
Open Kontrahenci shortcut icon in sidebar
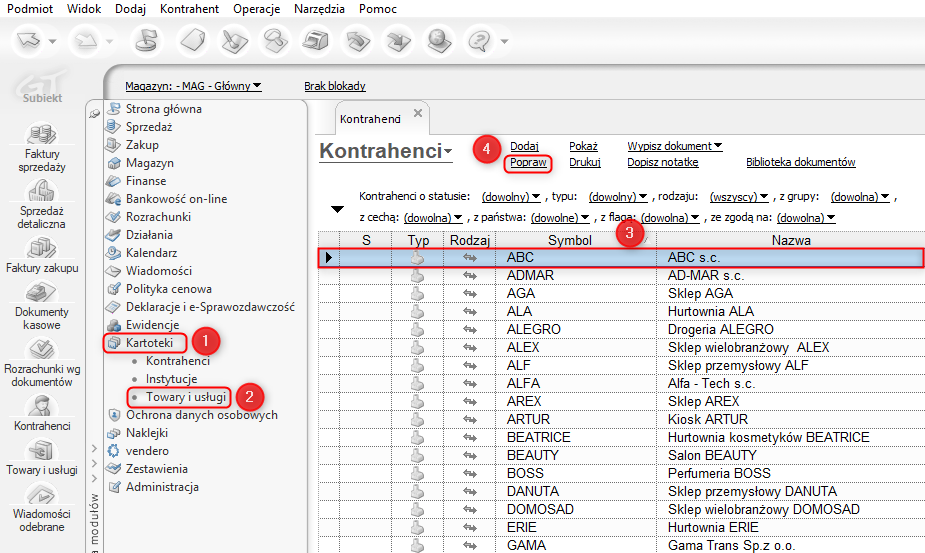click(x=41, y=406)
